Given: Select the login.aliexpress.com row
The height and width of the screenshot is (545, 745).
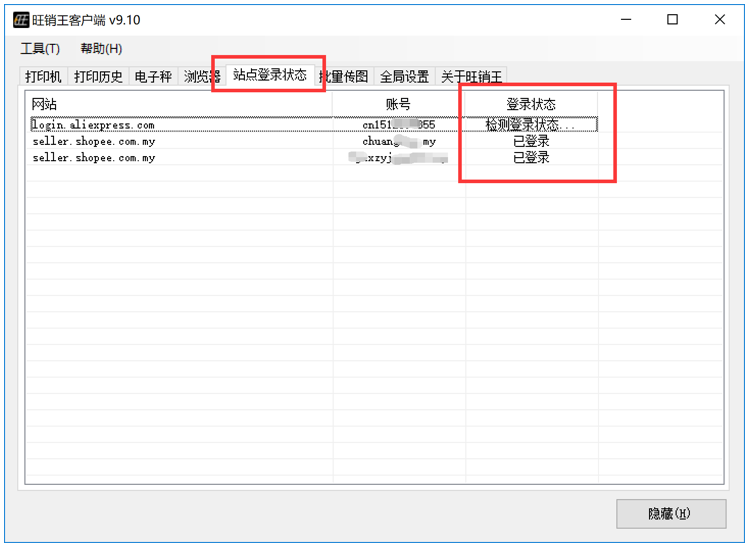Looking at the screenshot, I should (314, 125).
